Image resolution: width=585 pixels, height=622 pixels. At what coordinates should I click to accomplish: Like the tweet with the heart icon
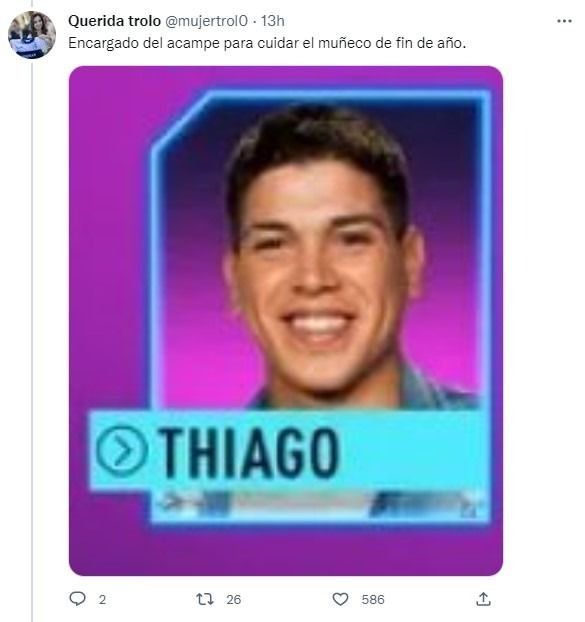[340, 599]
